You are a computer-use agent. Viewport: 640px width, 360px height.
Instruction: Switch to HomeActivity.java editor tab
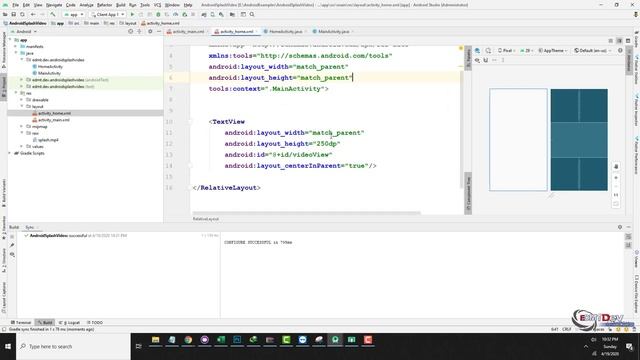click(285, 31)
